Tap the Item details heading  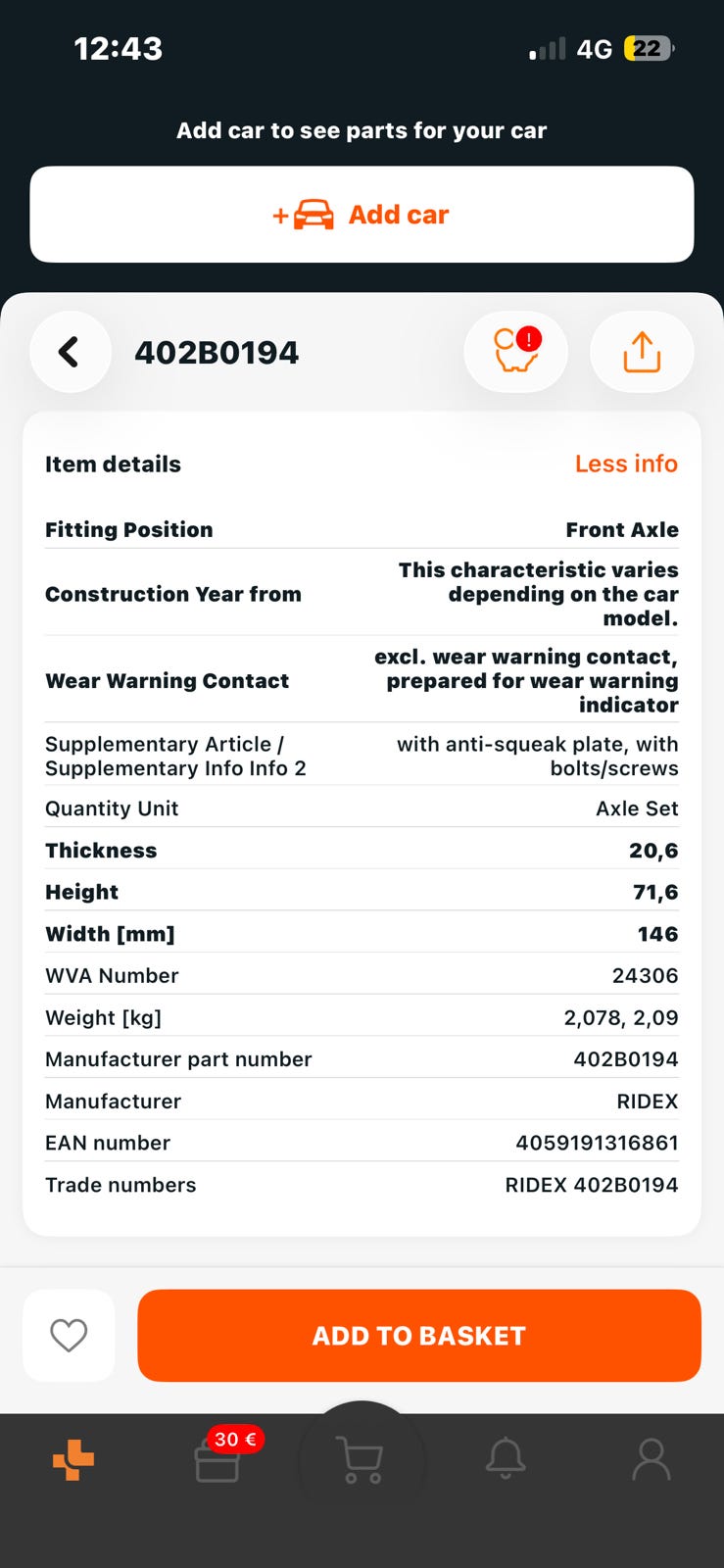coord(113,465)
